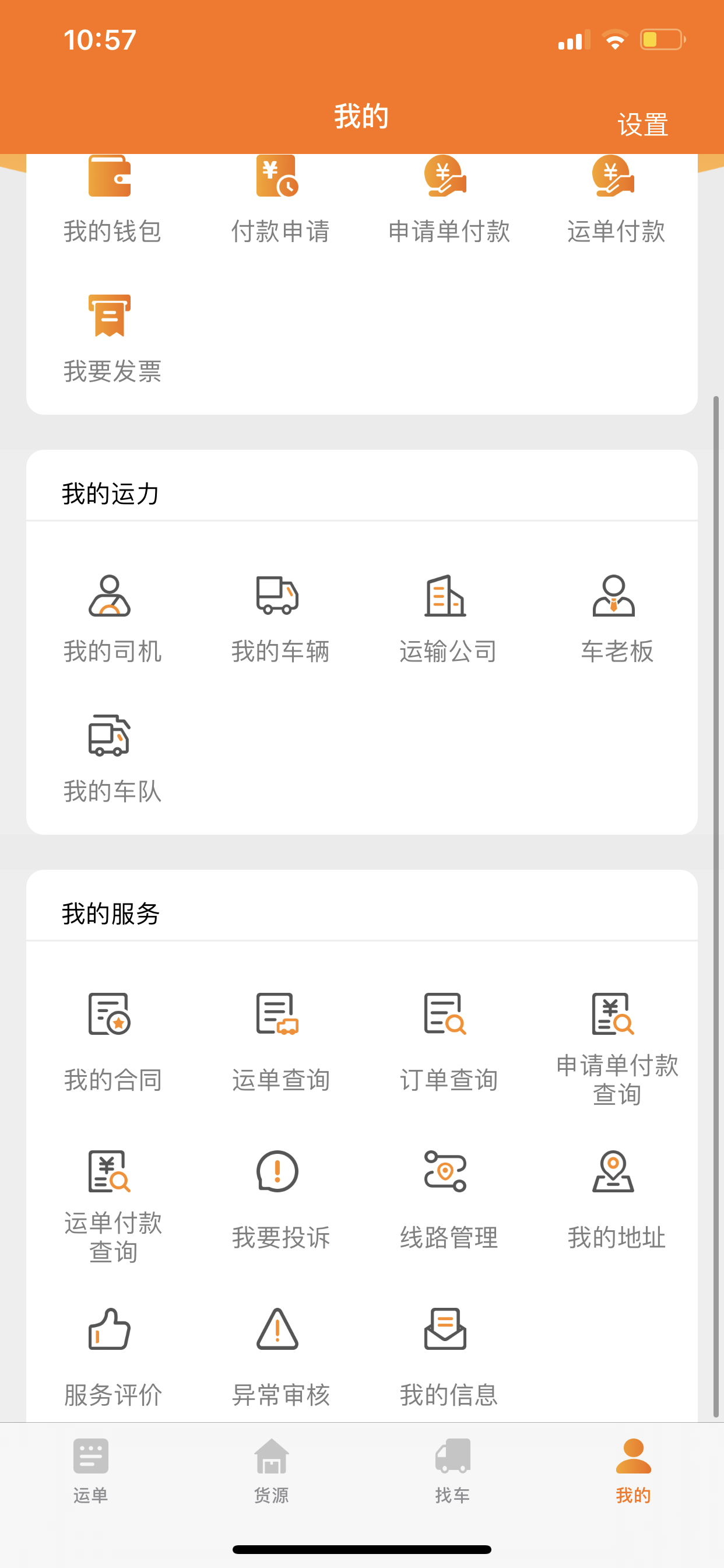This screenshot has height=1568, width=724.
Task: Open the 我要投诉 complaint icon
Action: click(277, 1171)
